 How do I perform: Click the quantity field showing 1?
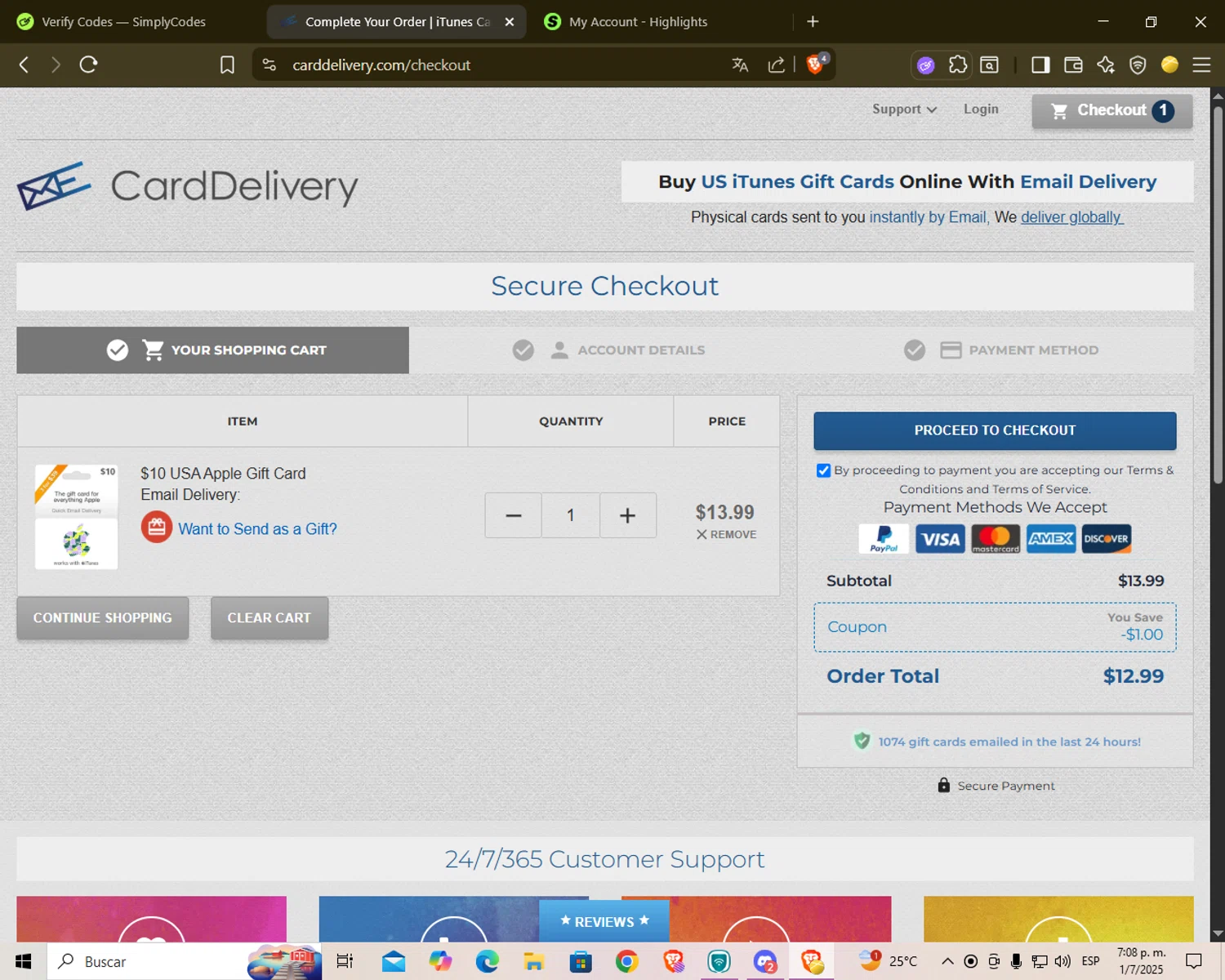(570, 515)
